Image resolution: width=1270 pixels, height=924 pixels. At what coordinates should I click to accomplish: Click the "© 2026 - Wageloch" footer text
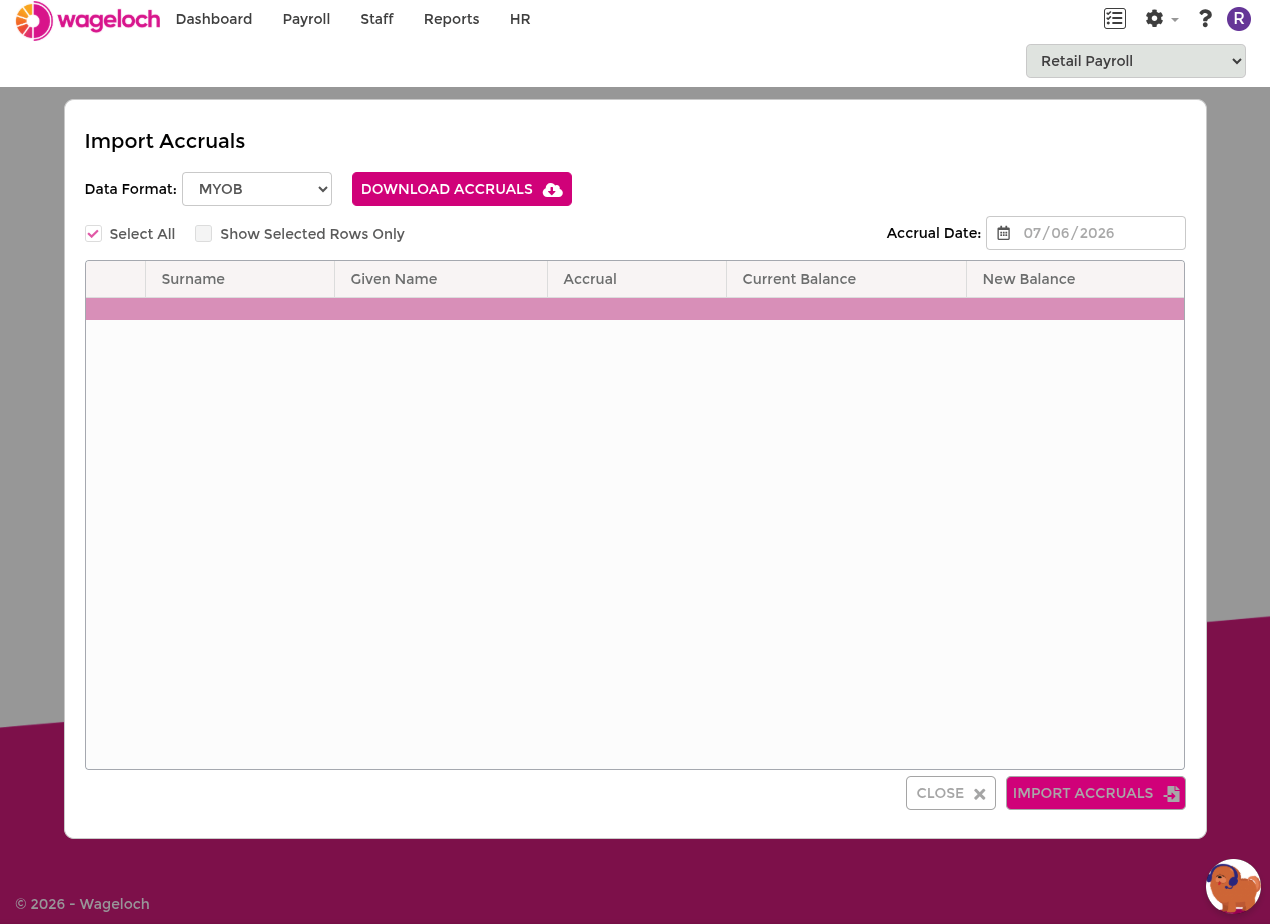point(83,904)
